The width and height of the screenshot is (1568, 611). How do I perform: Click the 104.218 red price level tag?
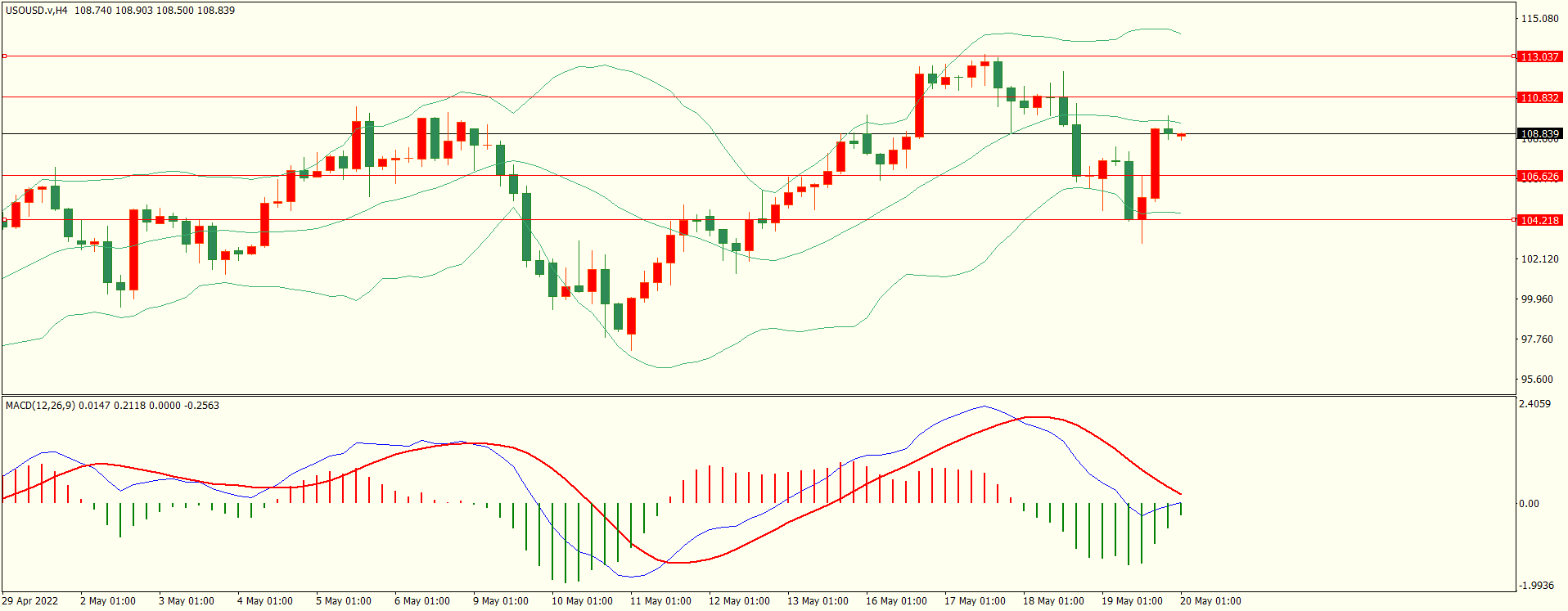(1539, 221)
